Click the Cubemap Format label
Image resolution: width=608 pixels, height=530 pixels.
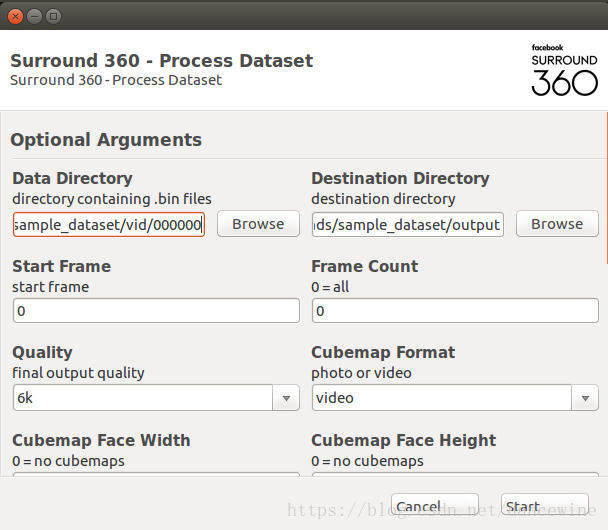(383, 352)
